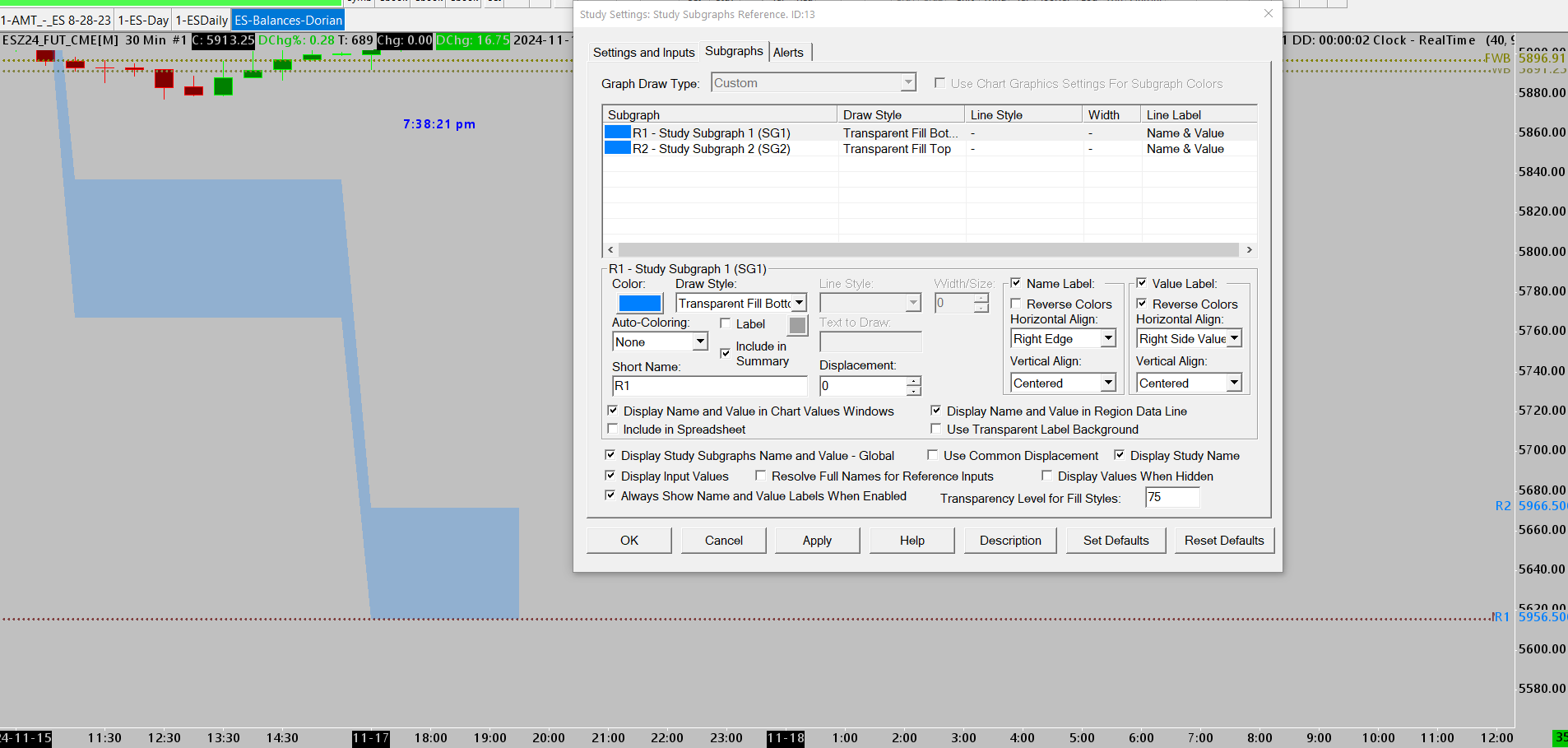Enable Include in Spreadsheet checkbox
Viewport: 1568px width, 748px height.
click(612, 429)
